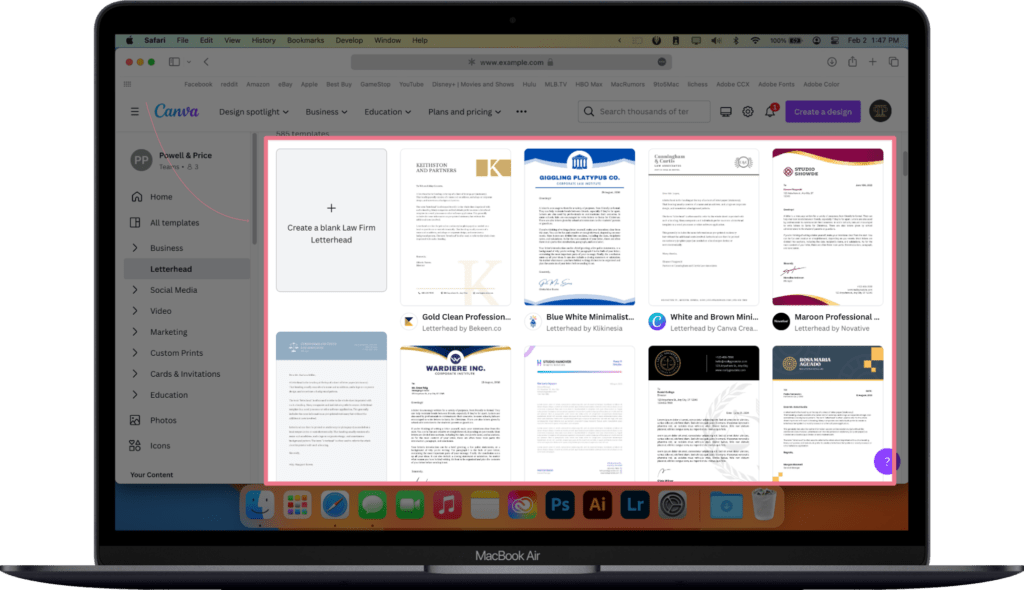The width and height of the screenshot is (1024, 590).
Task: Open the MacRumors bookmark
Action: pos(628,84)
